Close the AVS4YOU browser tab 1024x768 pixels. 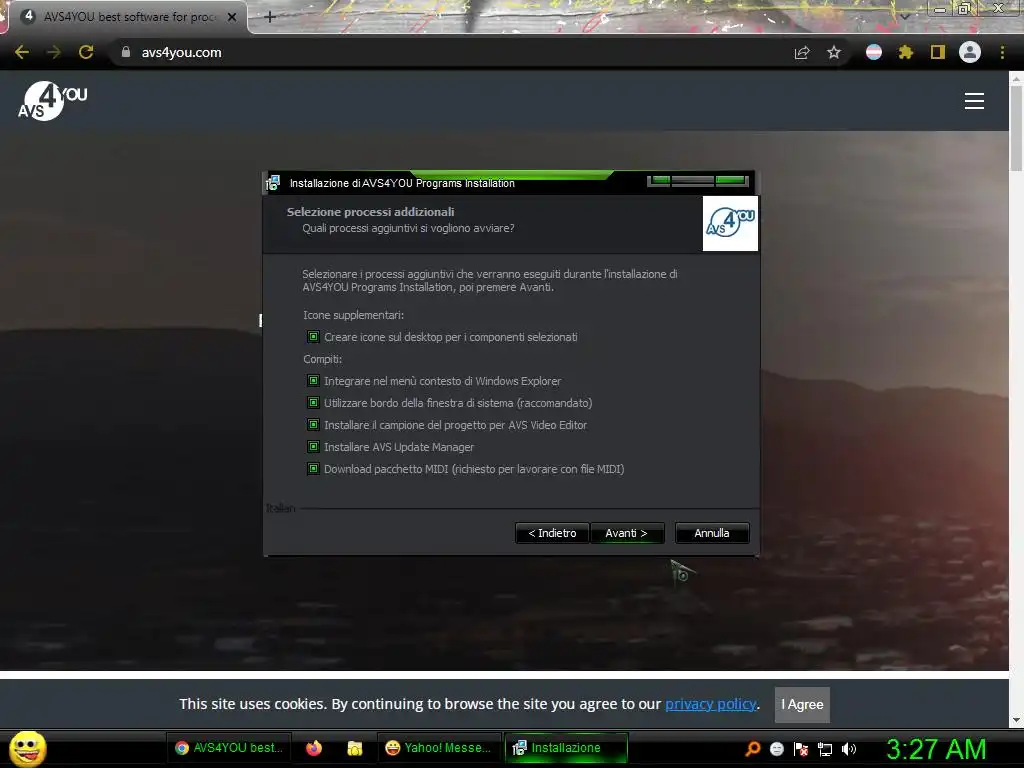[x=232, y=17]
